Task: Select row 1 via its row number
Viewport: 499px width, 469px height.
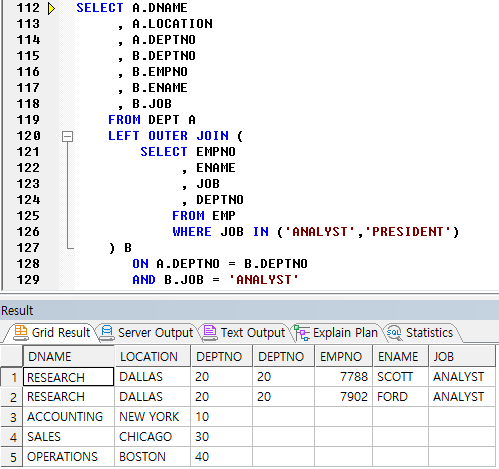Action: point(12,377)
